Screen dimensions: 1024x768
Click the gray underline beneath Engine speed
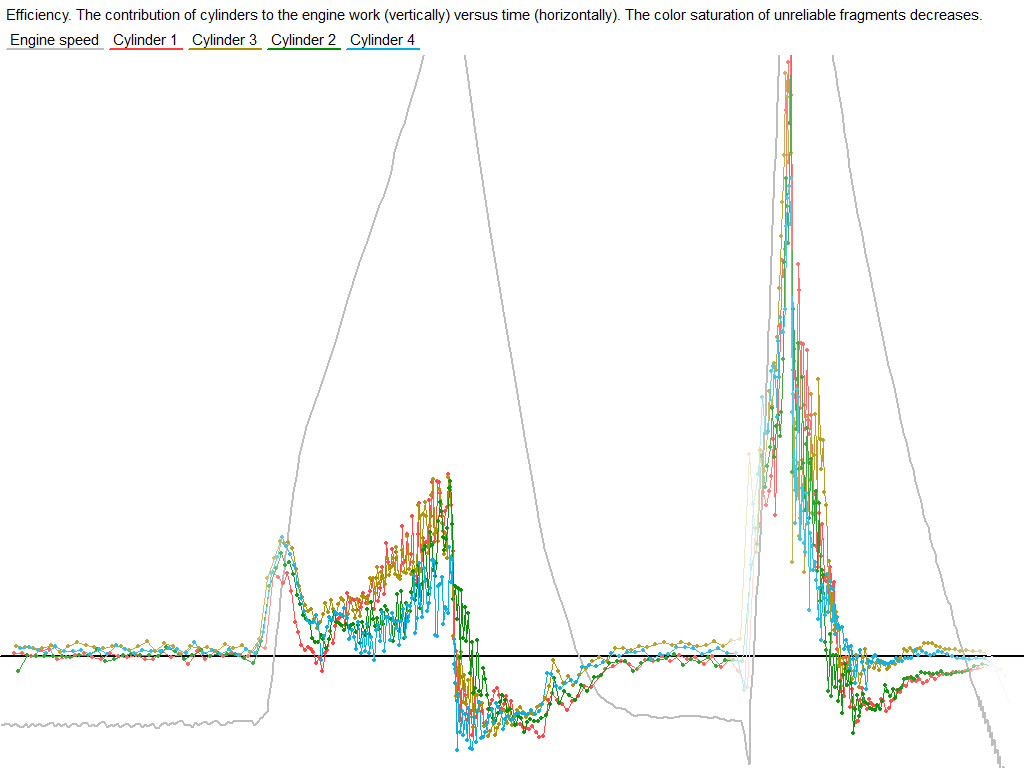(55, 49)
